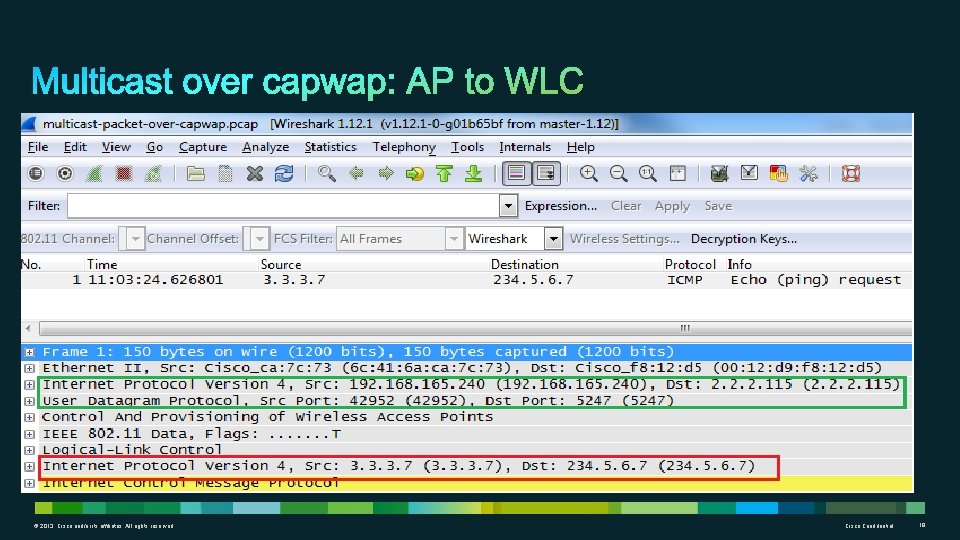Sort packets by the Time column
The image size is (960, 540).
102,264
